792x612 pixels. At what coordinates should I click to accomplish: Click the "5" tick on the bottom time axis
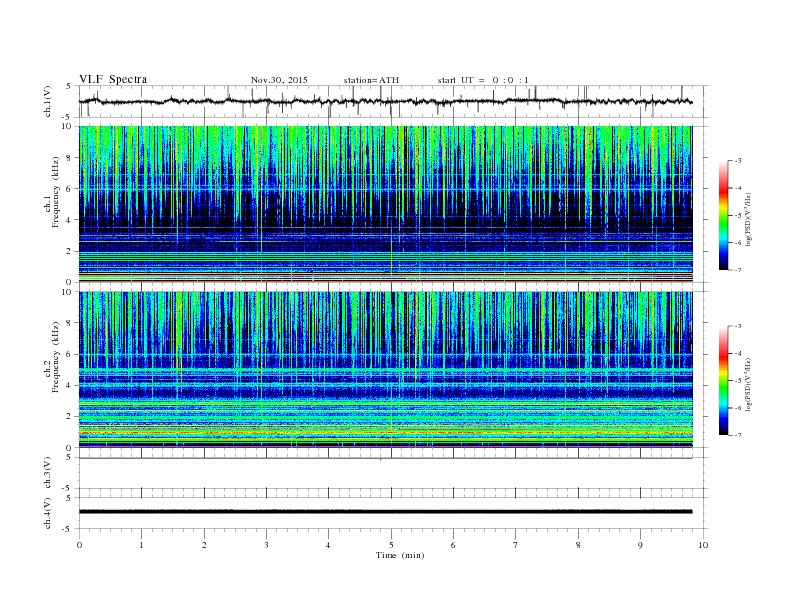click(391, 545)
